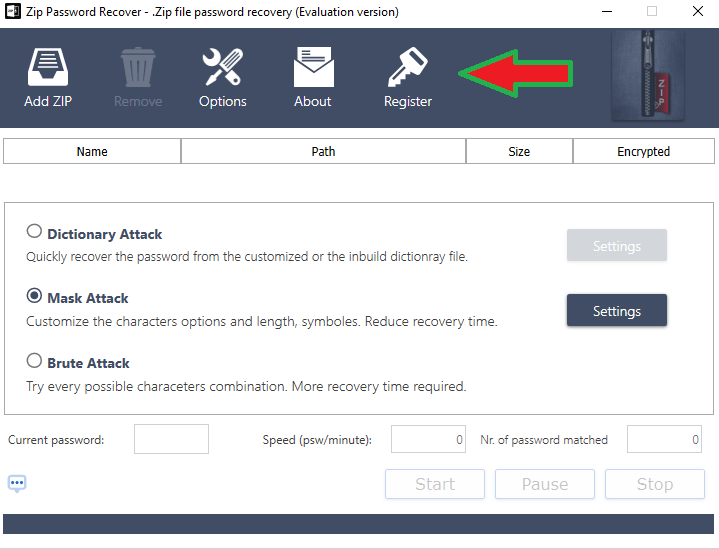Click the Stop button
The image size is (719, 549).
pyautogui.click(x=655, y=484)
